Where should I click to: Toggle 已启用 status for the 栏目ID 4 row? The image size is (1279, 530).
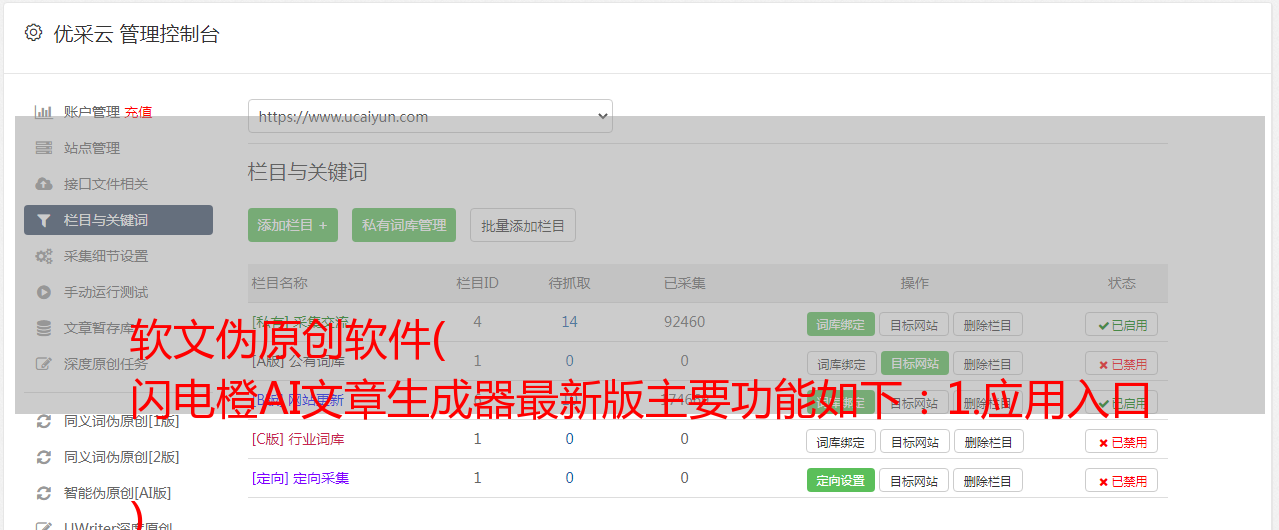coord(1122,324)
